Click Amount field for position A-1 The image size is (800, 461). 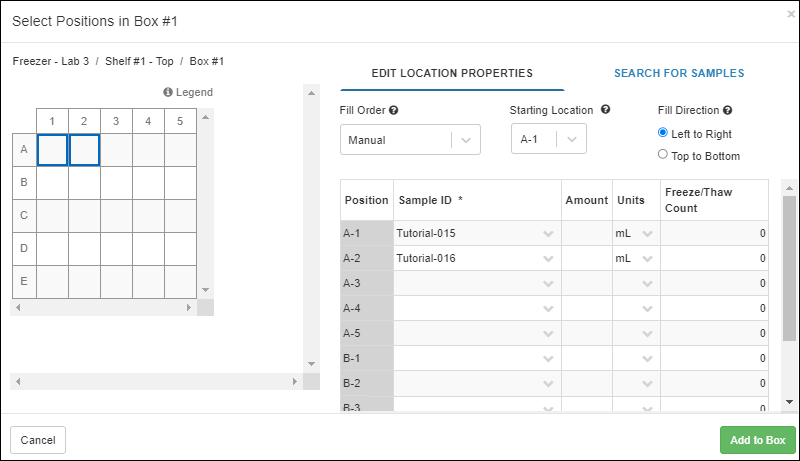(586, 233)
